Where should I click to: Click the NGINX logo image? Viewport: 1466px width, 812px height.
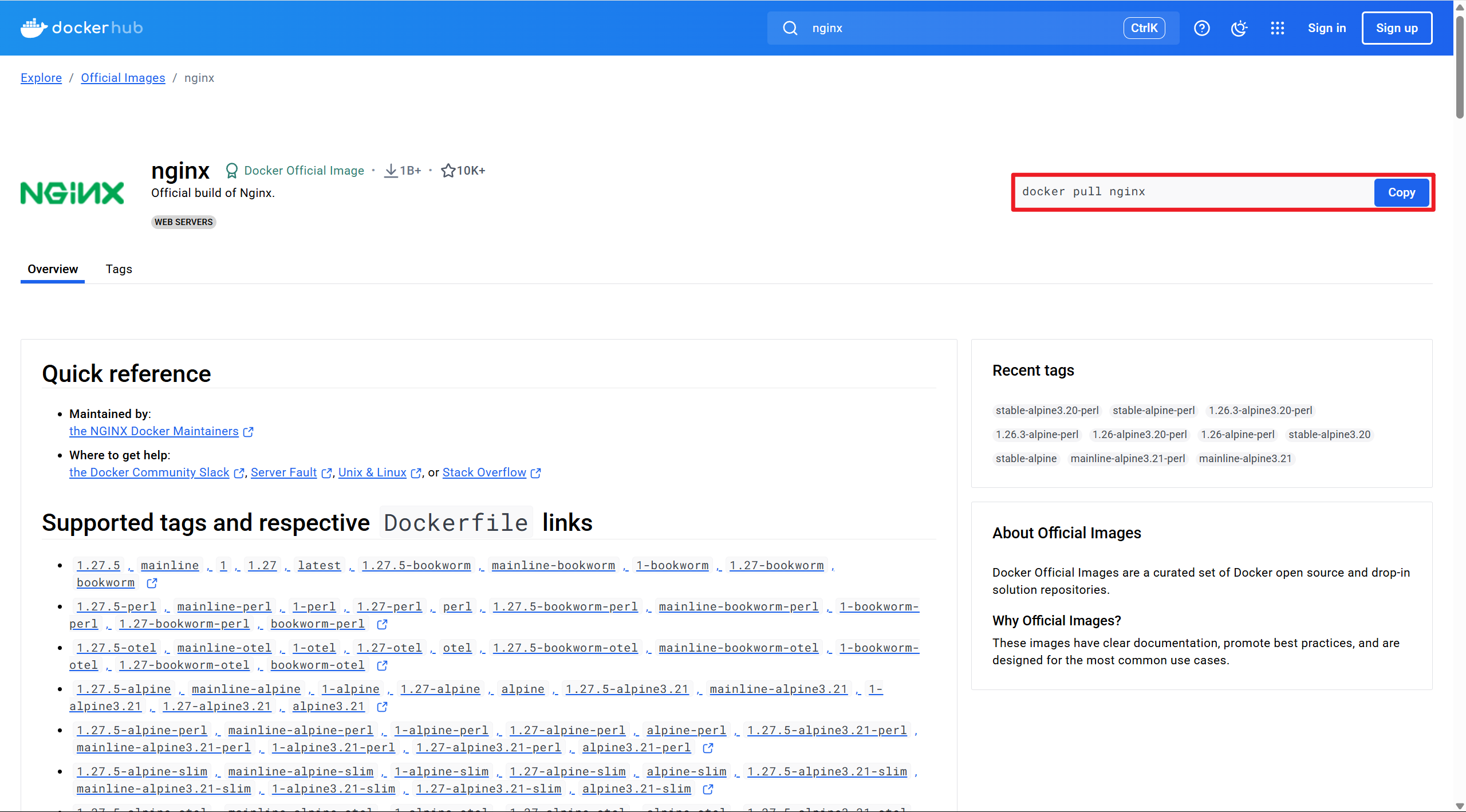[72, 193]
